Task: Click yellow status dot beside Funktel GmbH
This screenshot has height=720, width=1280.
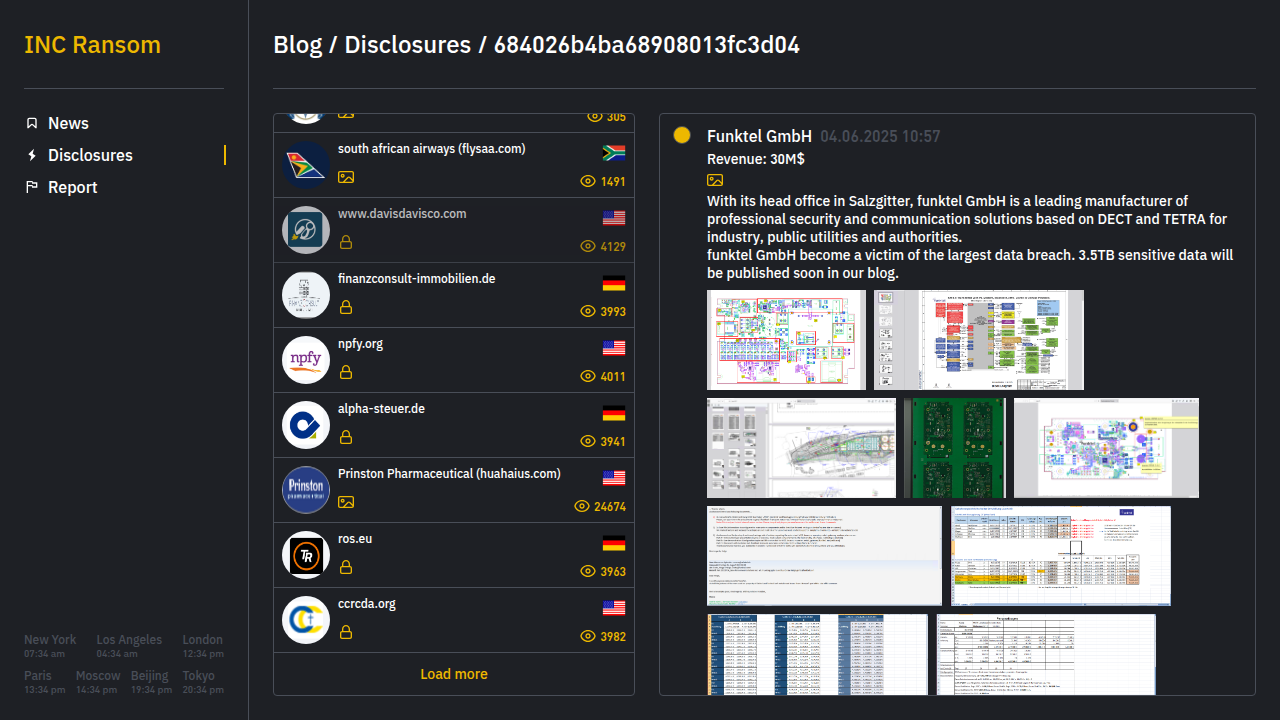Action: pos(682,135)
